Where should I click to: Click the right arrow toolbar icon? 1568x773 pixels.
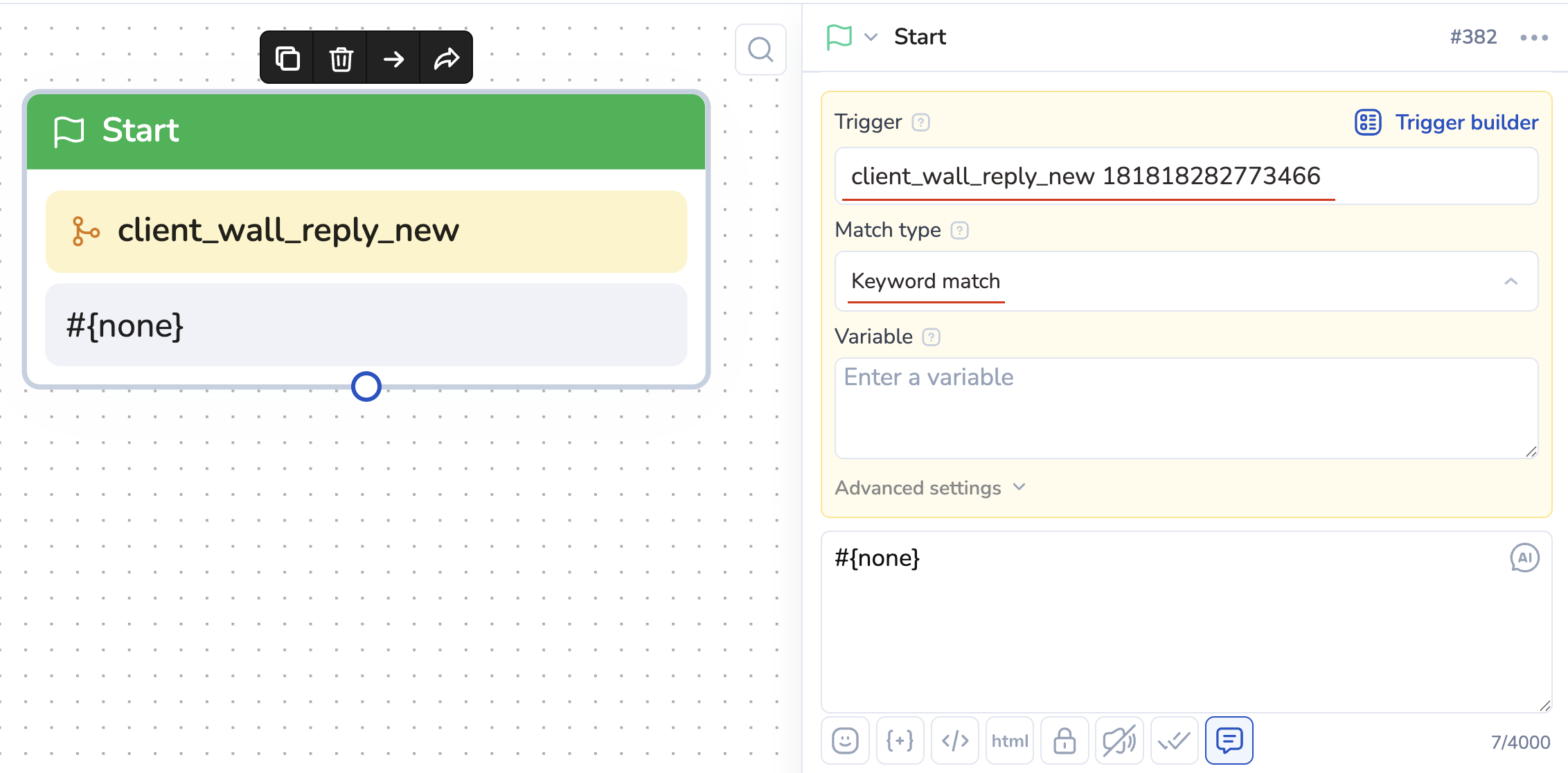[x=393, y=58]
